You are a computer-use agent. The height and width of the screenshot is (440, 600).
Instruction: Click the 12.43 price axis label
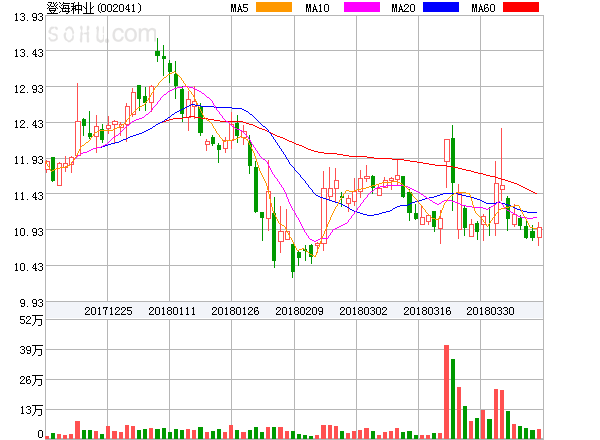29,124
